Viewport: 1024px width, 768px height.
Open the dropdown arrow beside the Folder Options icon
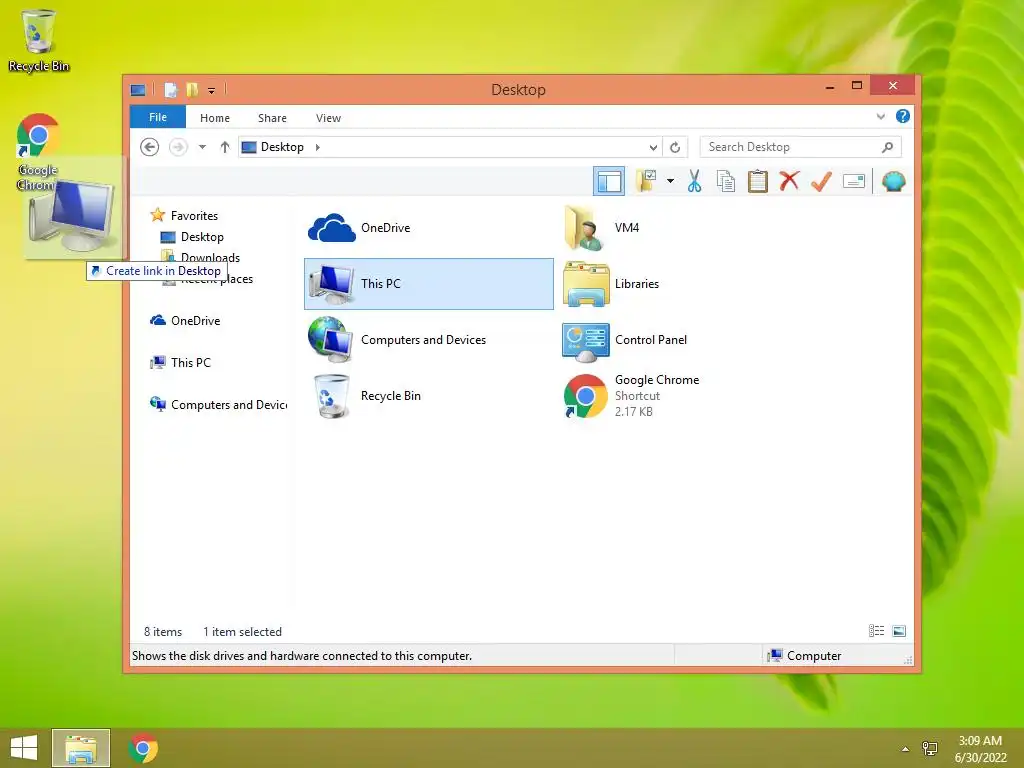click(670, 181)
